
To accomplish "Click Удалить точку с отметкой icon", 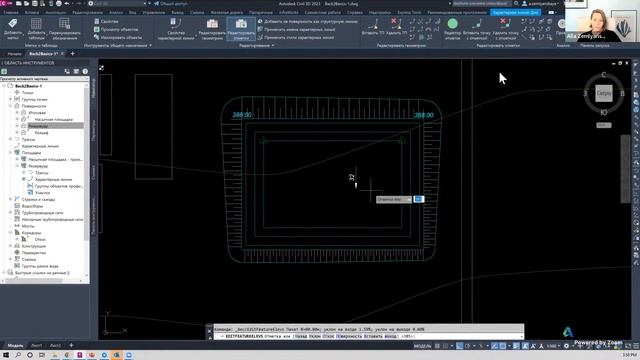I will (x=505, y=29).
